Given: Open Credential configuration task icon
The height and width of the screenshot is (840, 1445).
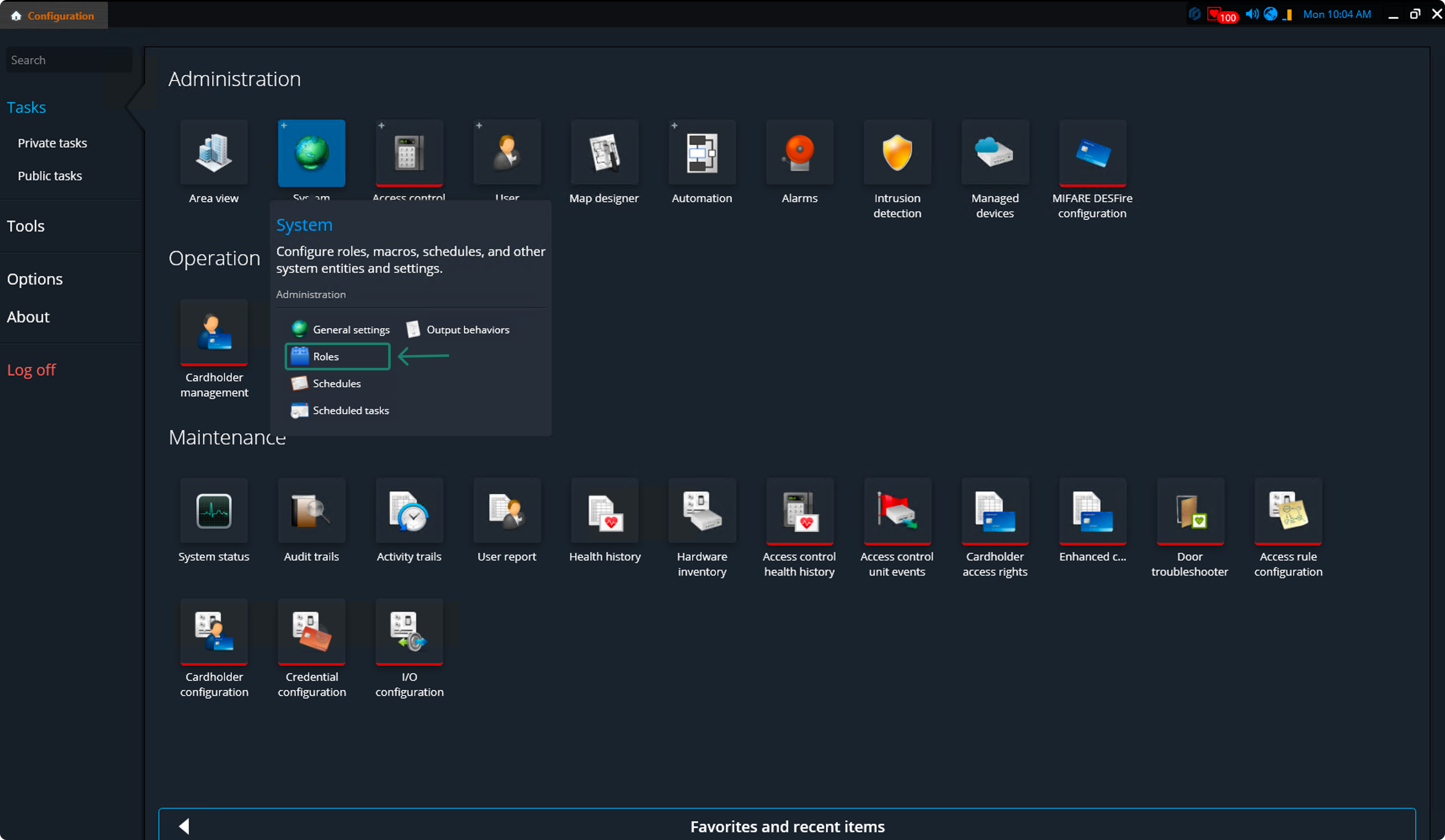Looking at the screenshot, I should pyautogui.click(x=312, y=631).
